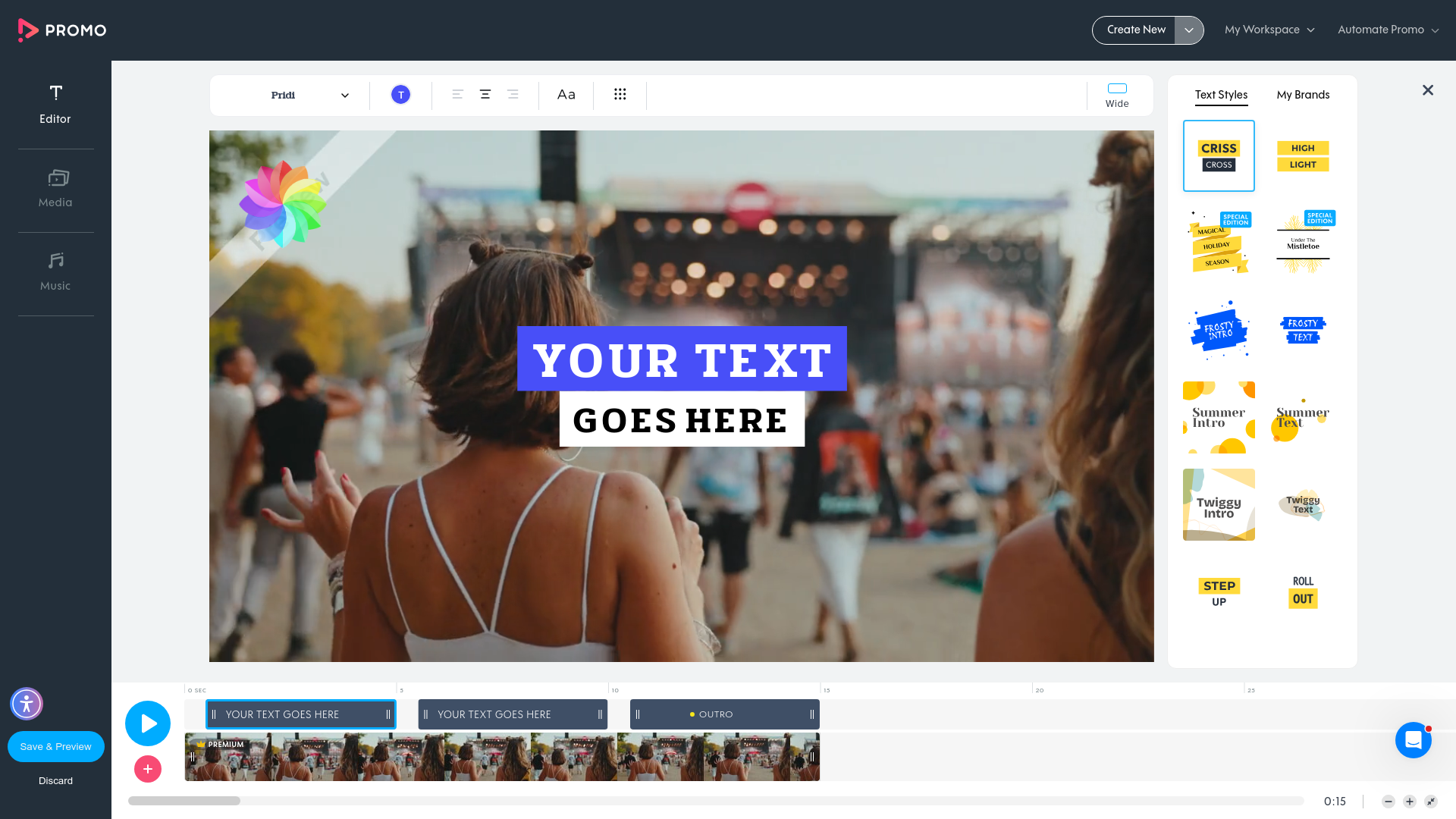1456x819 pixels.
Task: Fit the timeline to view
Action: [x=1431, y=802]
